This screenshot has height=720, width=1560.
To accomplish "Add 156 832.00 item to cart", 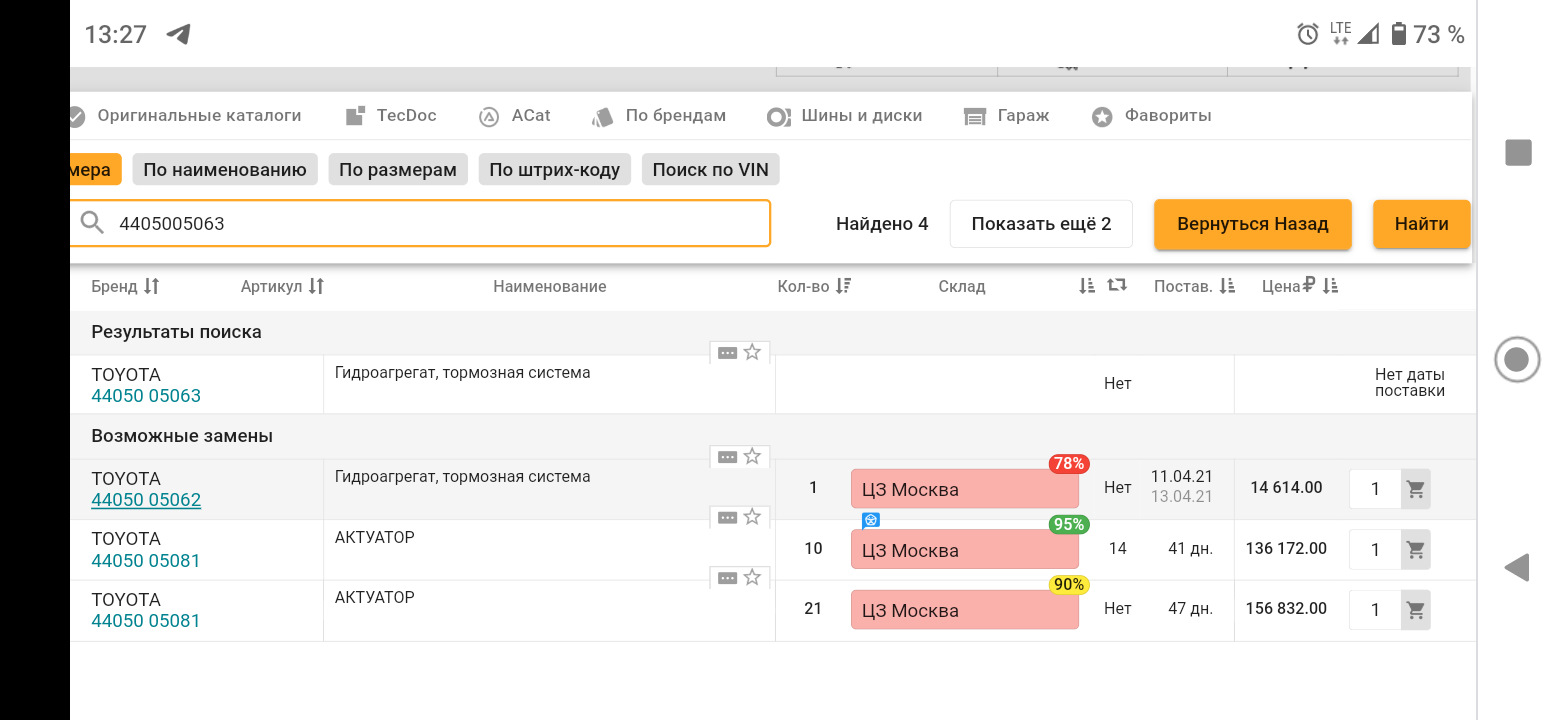I will click(1416, 610).
